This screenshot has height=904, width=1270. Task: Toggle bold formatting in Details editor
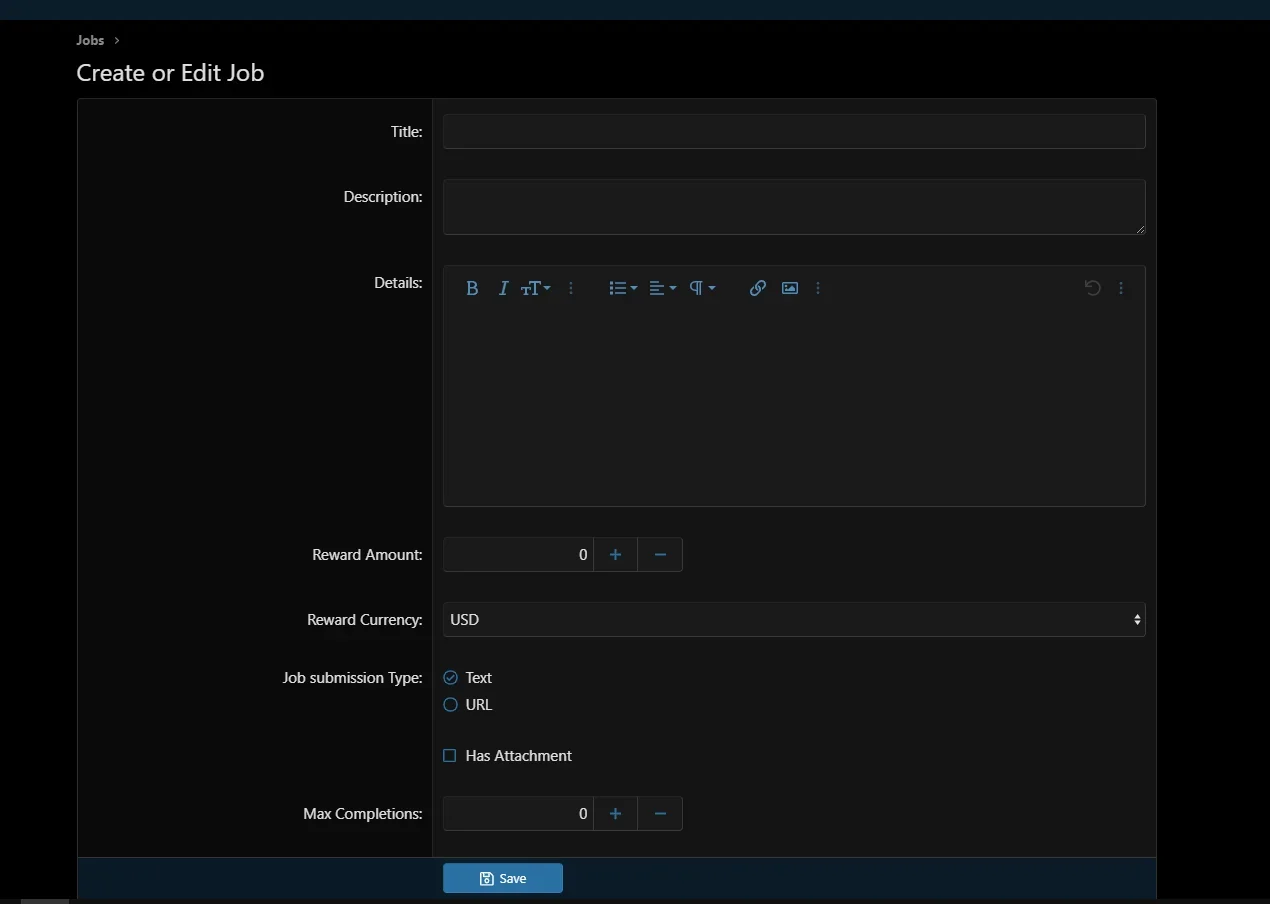[x=472, y=288]
